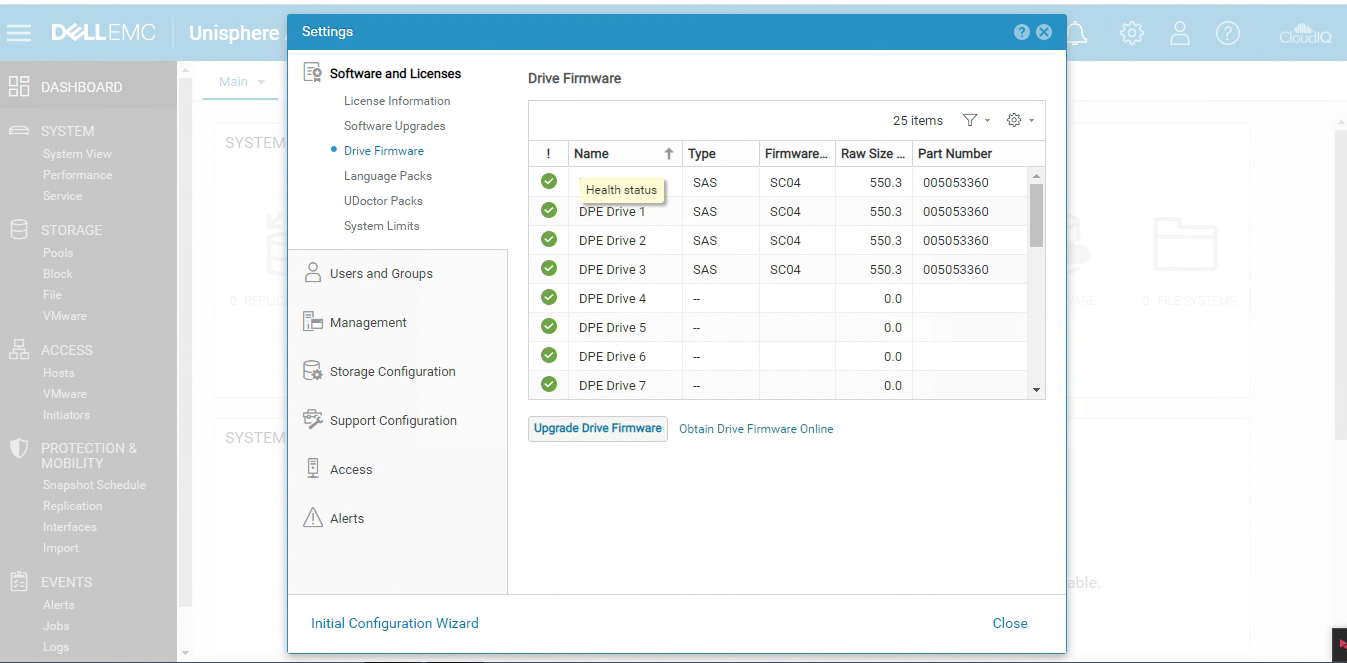Open the table column settings gear
Viewport: 1347px width, 663px height.
pos(1014,120)
